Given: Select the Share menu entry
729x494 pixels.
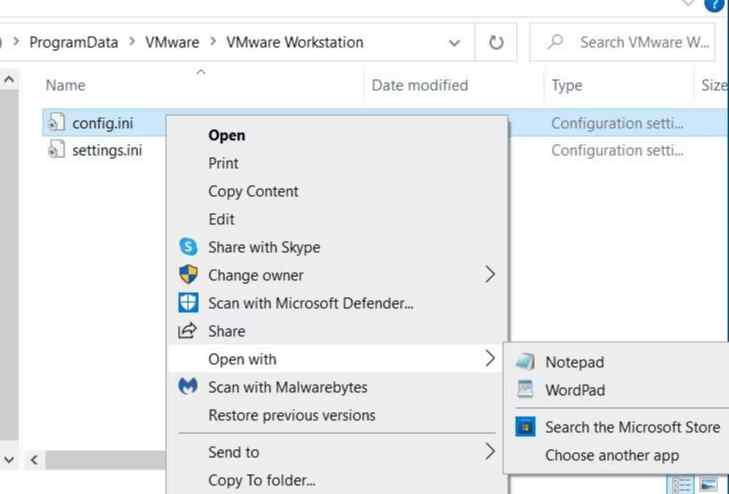Looking at the screenshot, I should click(x=337, y=331).
